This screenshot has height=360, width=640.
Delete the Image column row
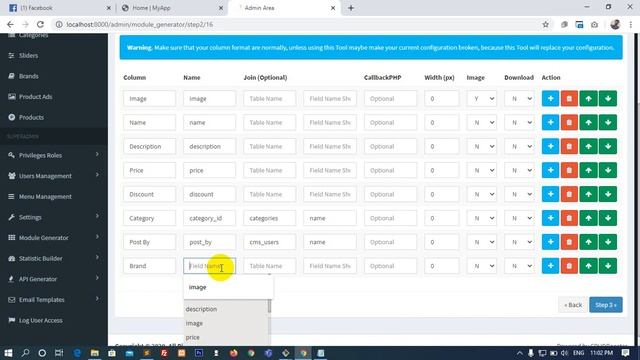[x=569, y=98]
